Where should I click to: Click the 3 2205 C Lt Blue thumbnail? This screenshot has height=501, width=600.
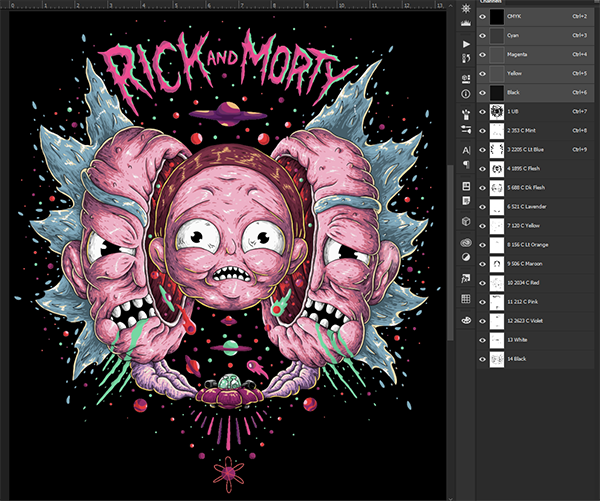[x=497, y=150]
